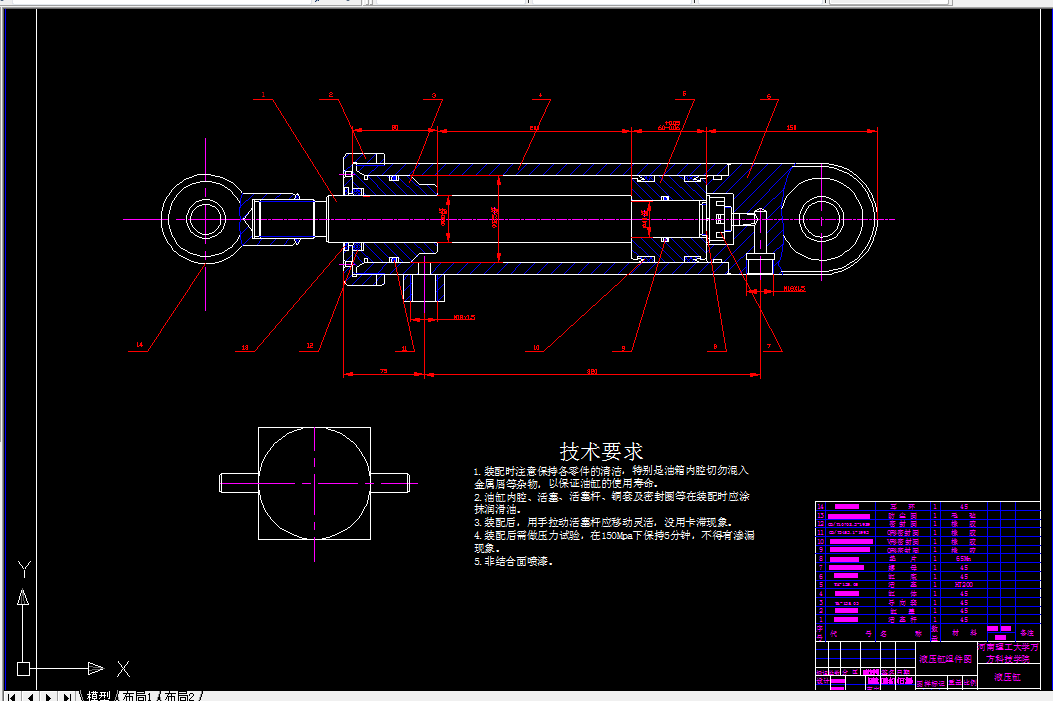Switch to the 模型 tab
This screenshot has width=1053, height=701.
(98, 696)
